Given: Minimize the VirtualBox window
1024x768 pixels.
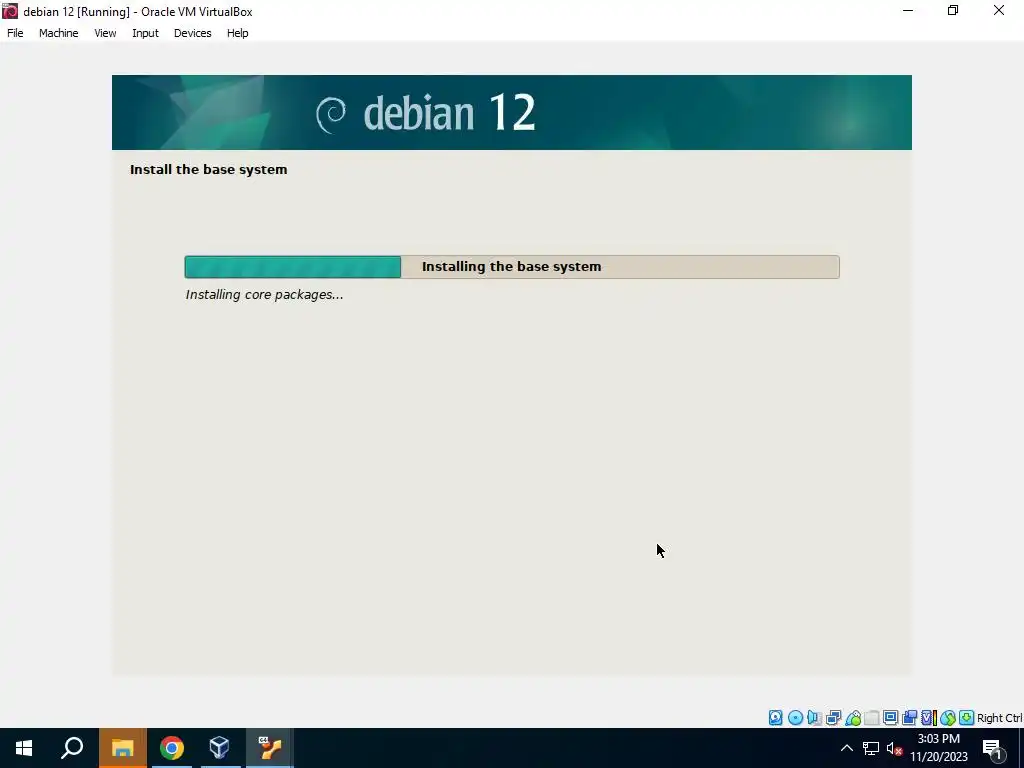Looking at the screenshot, I should coord(908,10).
